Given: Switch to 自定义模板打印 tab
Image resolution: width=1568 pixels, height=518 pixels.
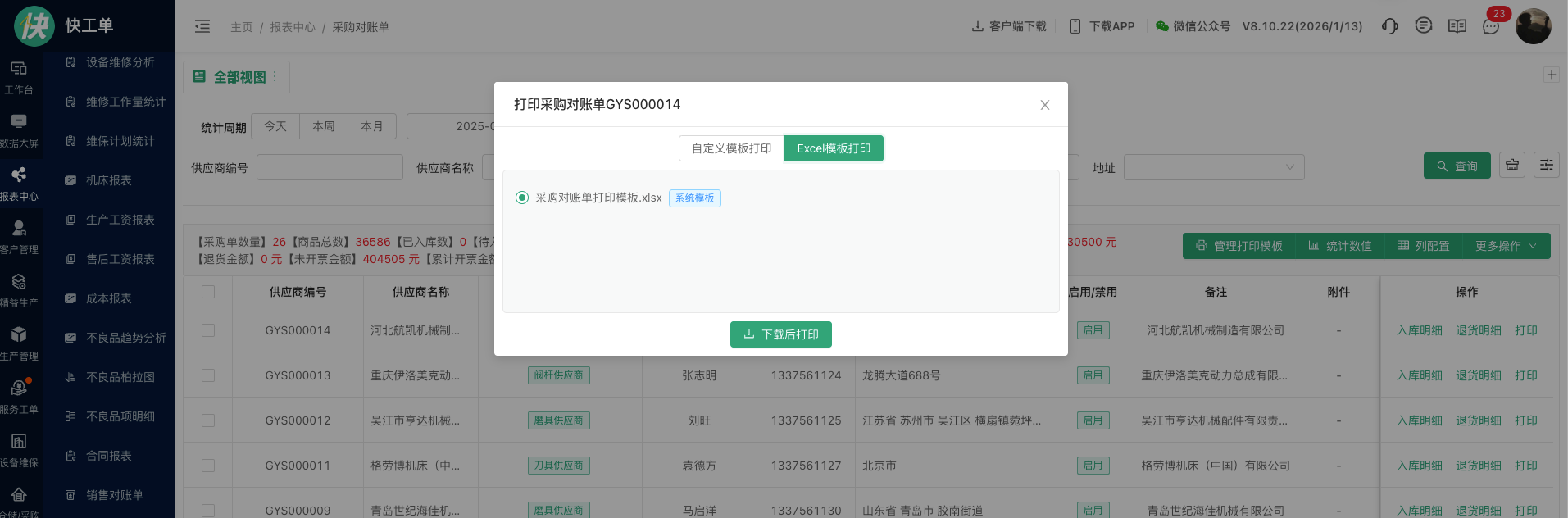Looking at the screenshot, I should click(x=731, y=148).
